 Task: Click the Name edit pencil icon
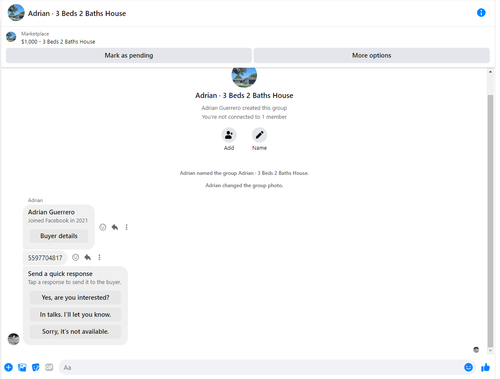pyautogui.click(x=259, y=135)
